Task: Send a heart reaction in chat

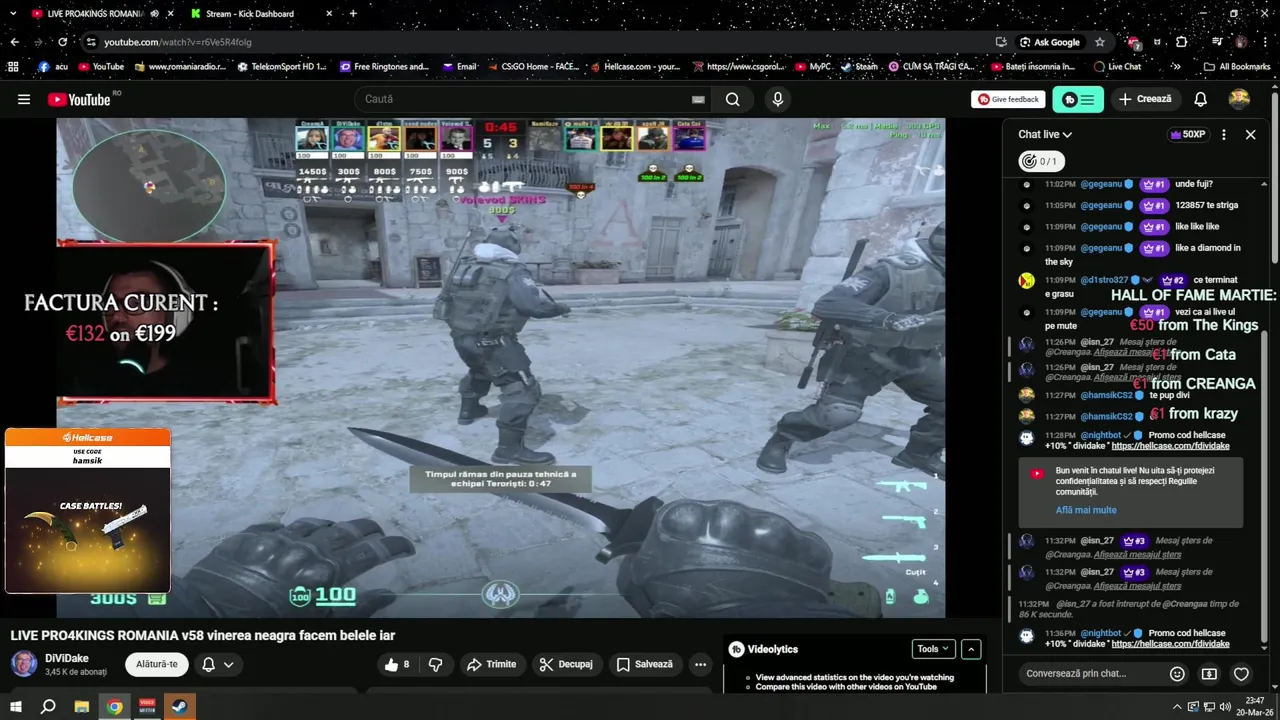Action: pos(1241,674)
